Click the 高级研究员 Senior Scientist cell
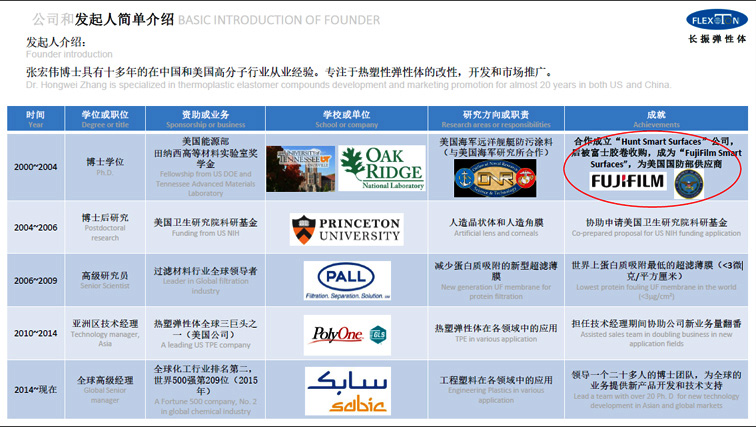Viewport: 756px width, 427px height. click(x=105, y=279)
